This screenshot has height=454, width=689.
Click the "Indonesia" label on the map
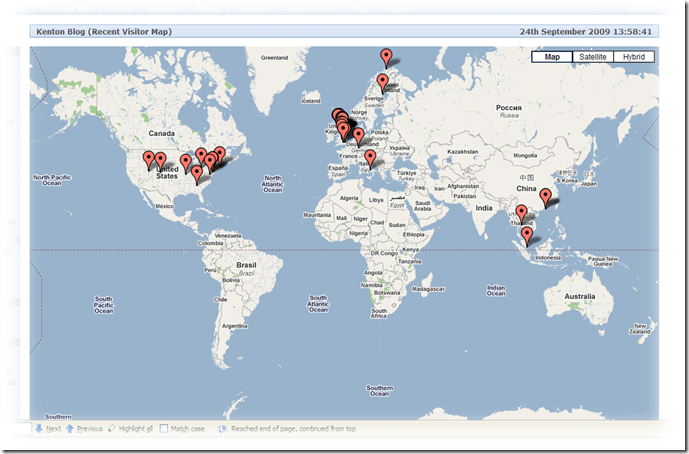click(x=548, y=258)
